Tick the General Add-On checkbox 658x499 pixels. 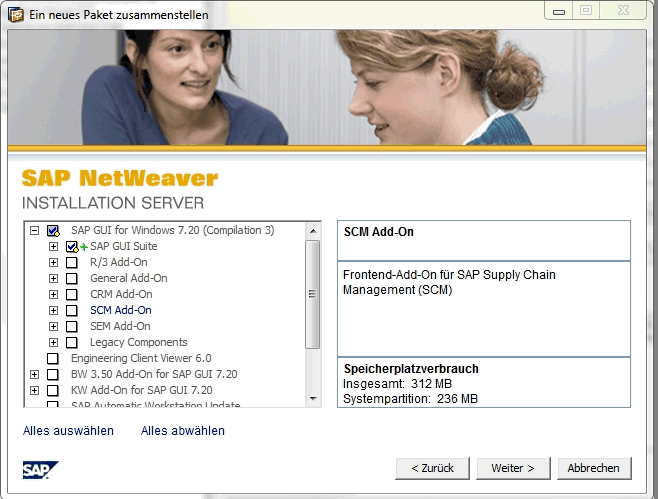tap(72, 279)
